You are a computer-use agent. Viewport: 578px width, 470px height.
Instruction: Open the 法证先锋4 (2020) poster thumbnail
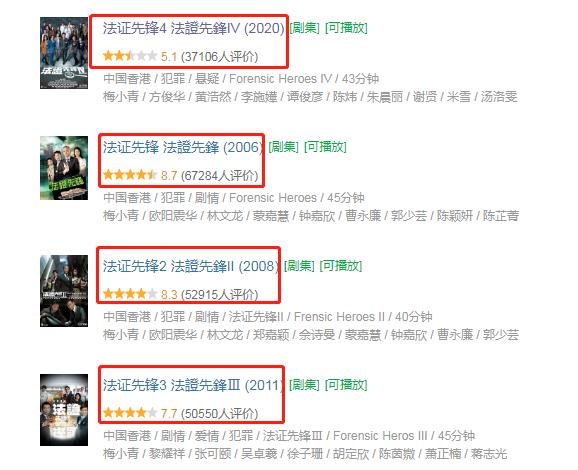pyautogui.click(x=64, y=53)
